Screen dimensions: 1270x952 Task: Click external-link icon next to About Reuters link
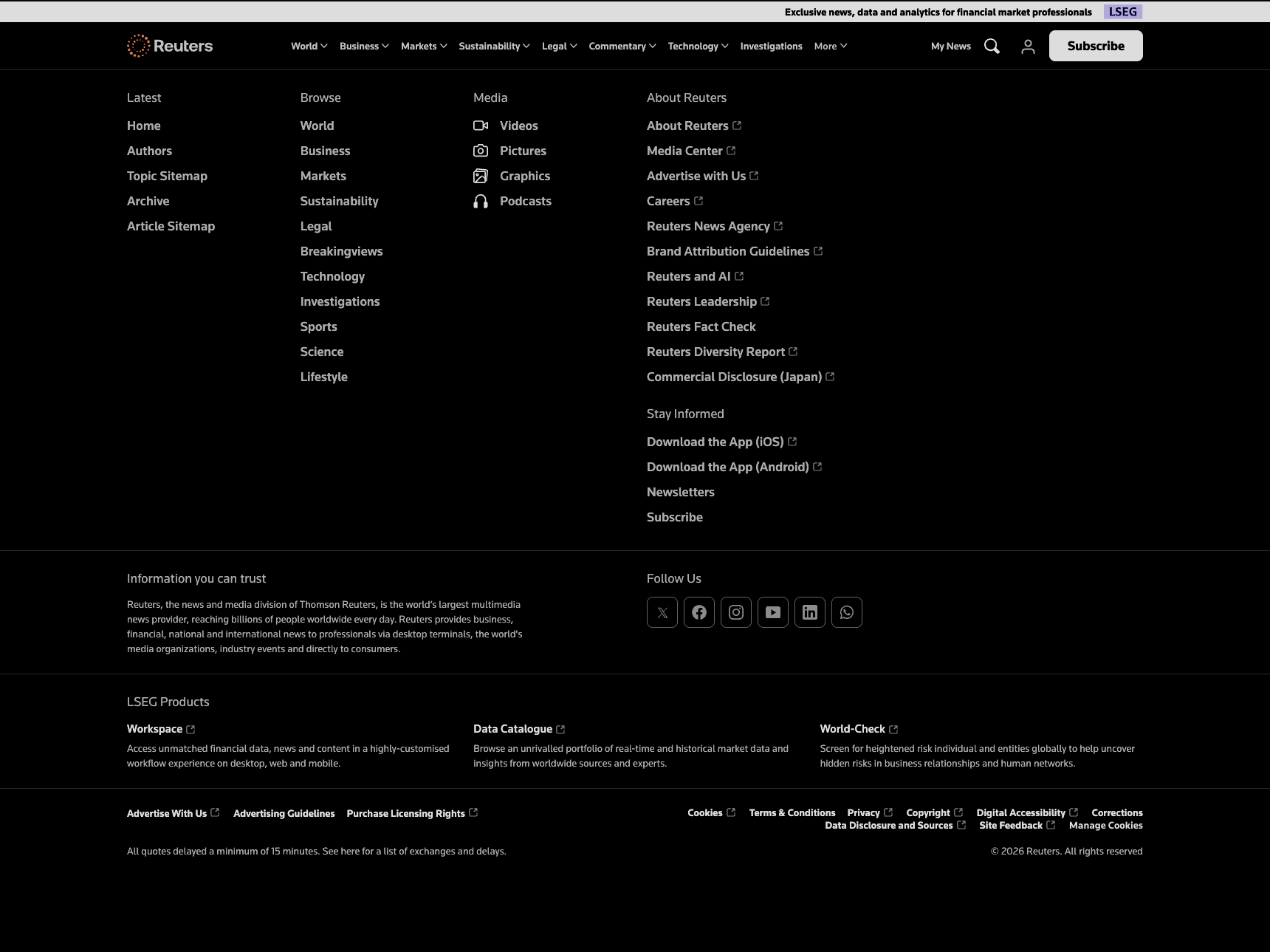(737, 126)
